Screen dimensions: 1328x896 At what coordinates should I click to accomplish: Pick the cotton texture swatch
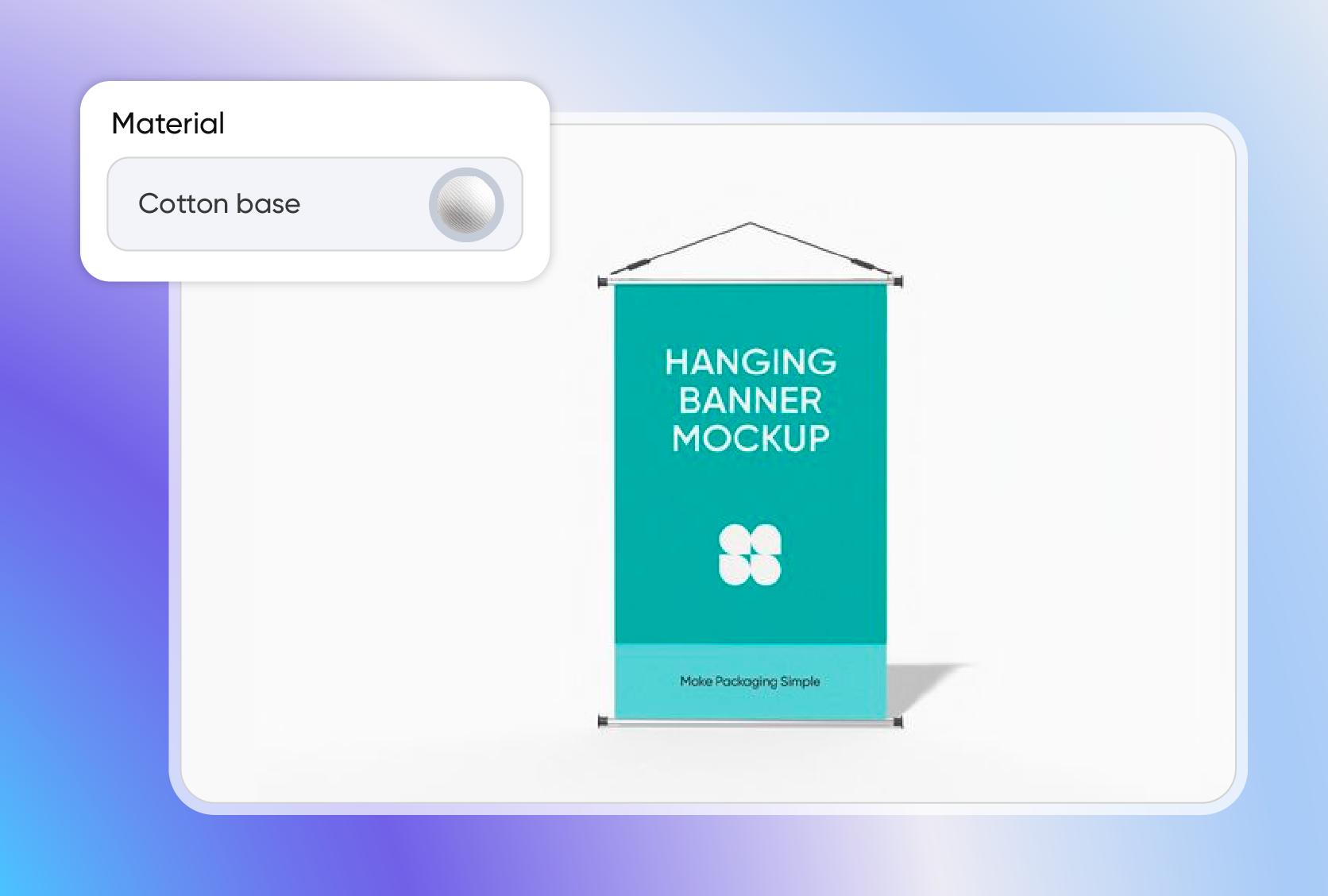(466, 204)
